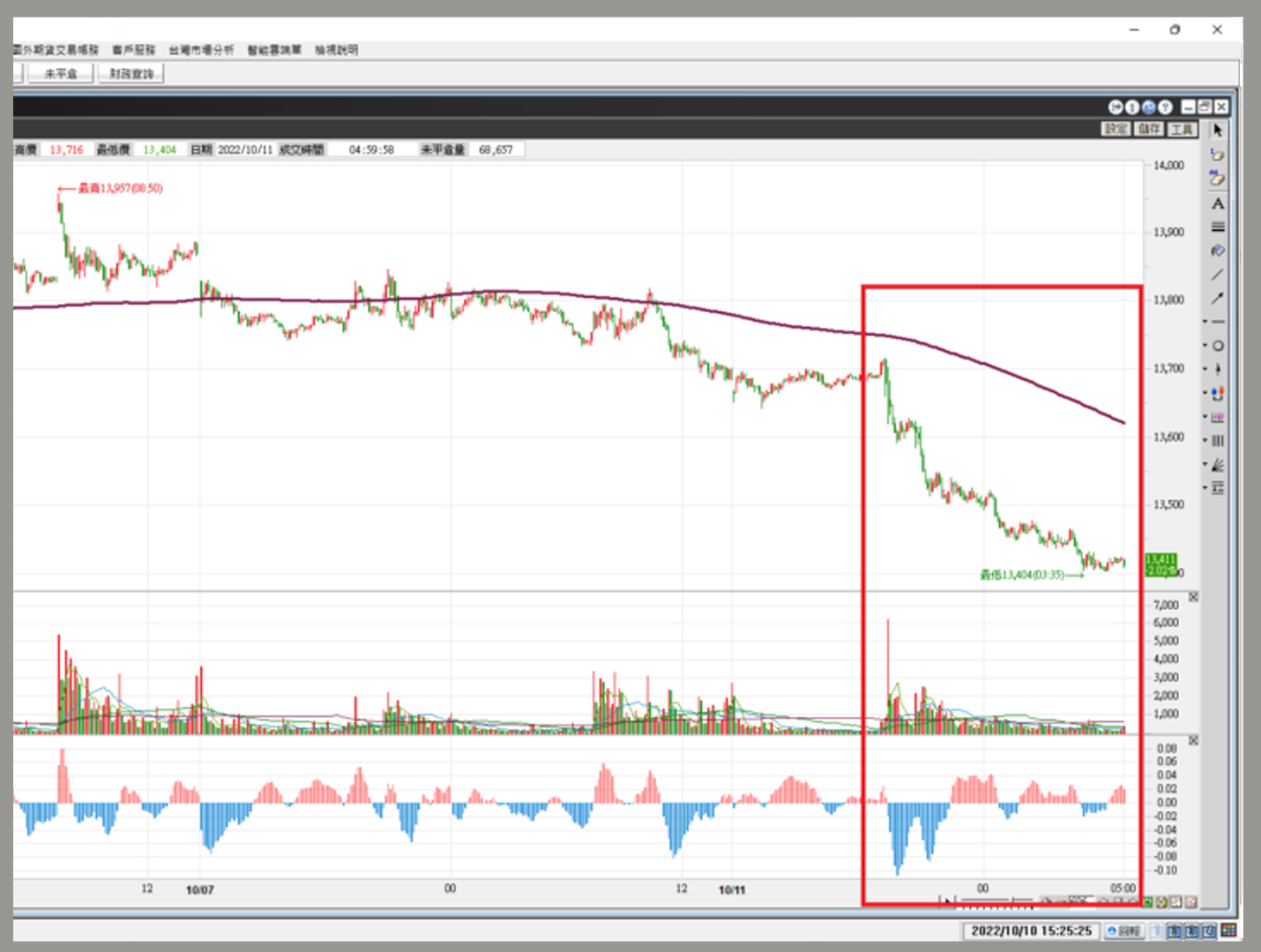Click the 04:59:58 trade time value
This screenshot has height=952, width=1261.
[371, 150]
